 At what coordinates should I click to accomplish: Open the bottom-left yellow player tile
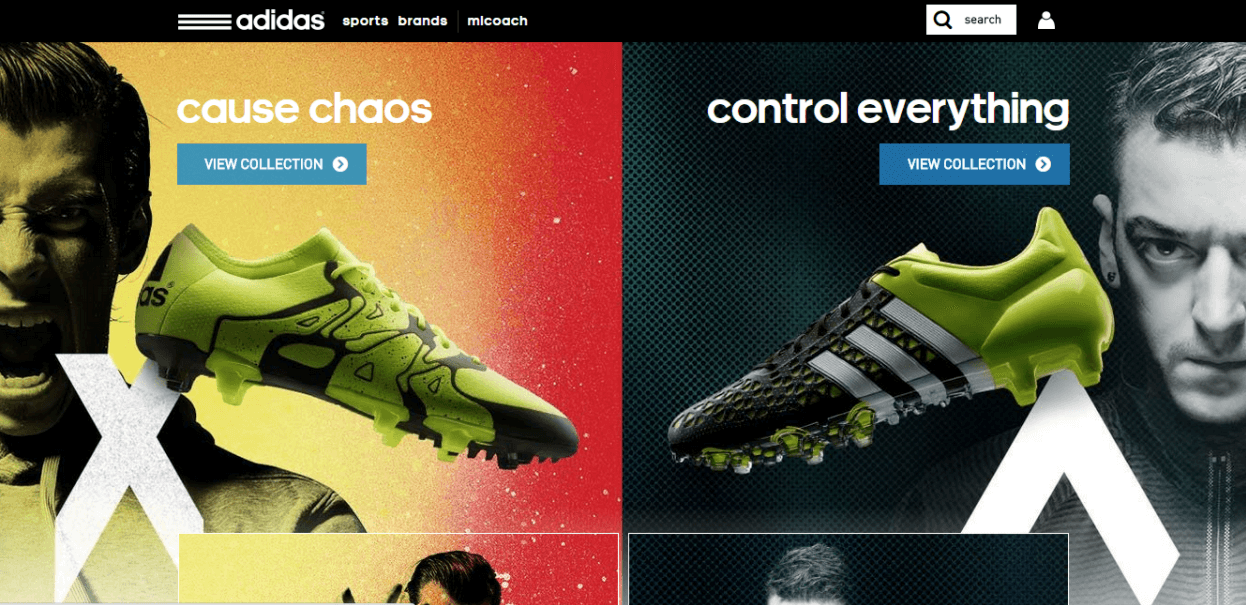pos(398,569)
